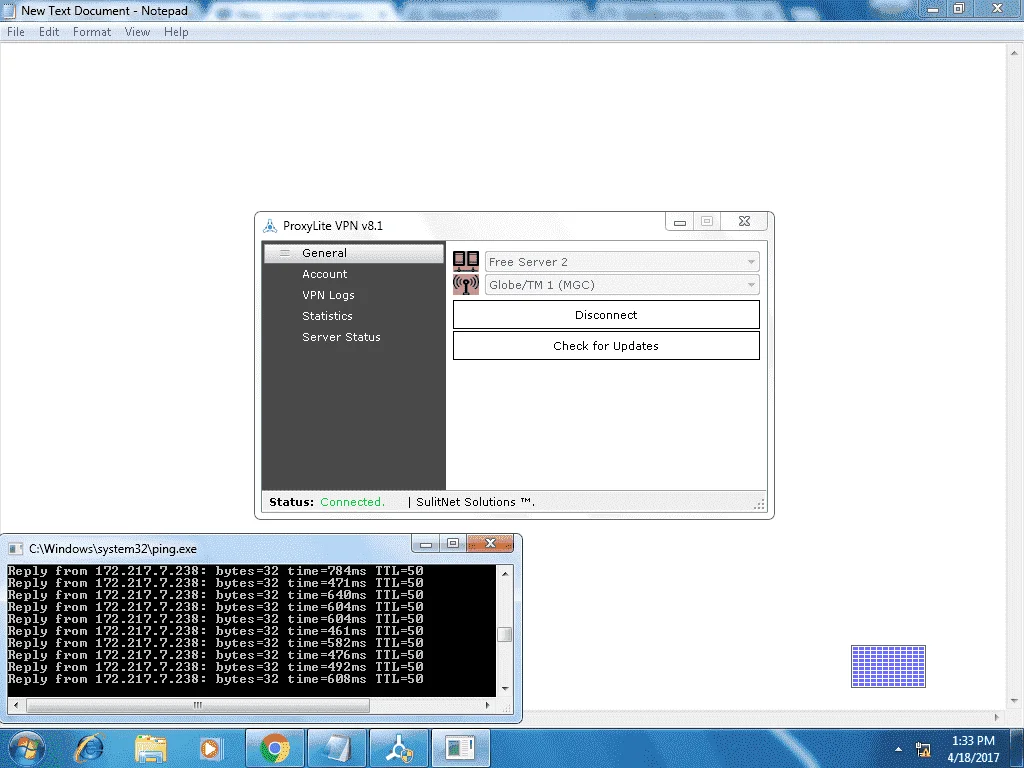Click Notepad vertical scroll down arrow
The width and height of the screenshot is (1024, 768).
pos(1014,701)
